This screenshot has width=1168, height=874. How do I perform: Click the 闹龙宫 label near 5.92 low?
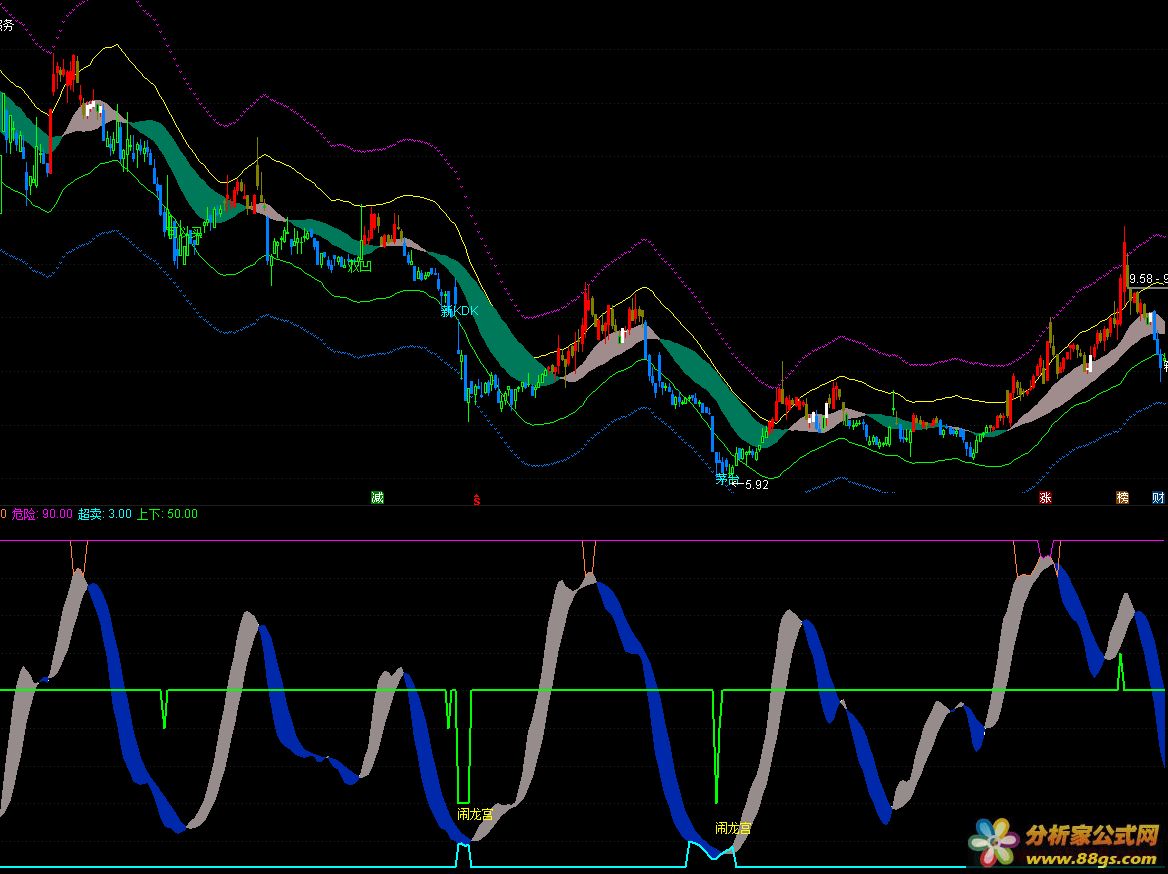click(x=733, y=828)
